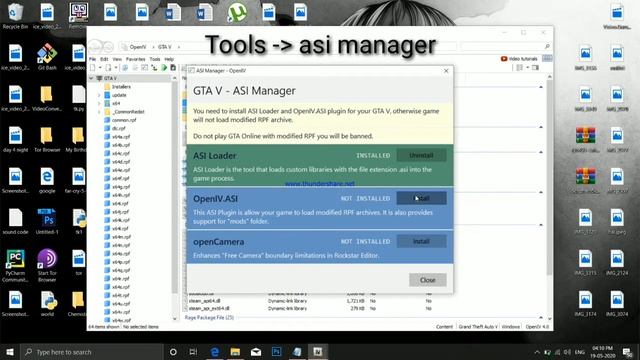Click the forward navigation button in OpenIV
Viewport: 640px width, 360px height.
tap(108, 47)
